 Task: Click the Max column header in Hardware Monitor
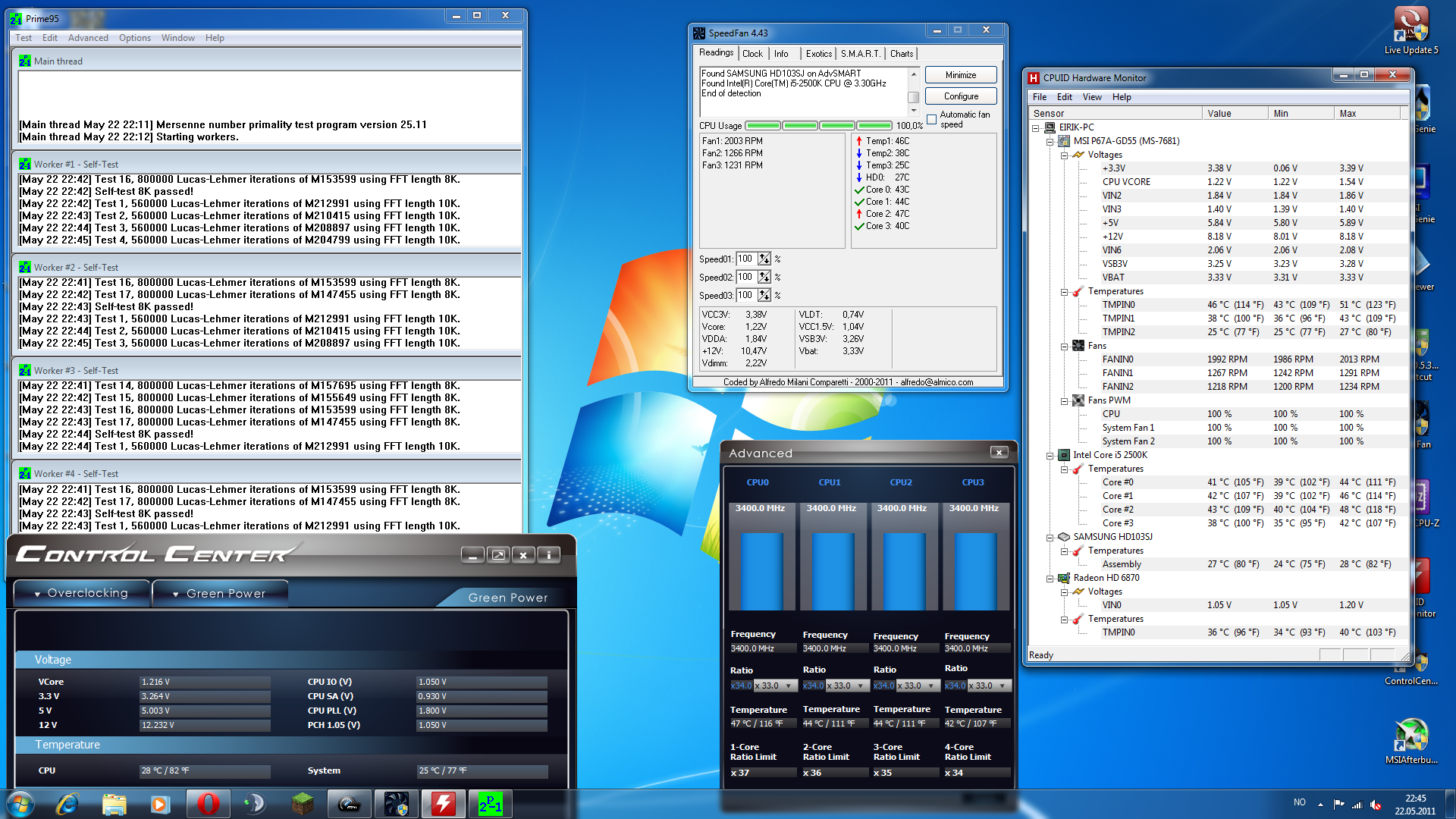pyautogui.click(x=1367, y=114)
